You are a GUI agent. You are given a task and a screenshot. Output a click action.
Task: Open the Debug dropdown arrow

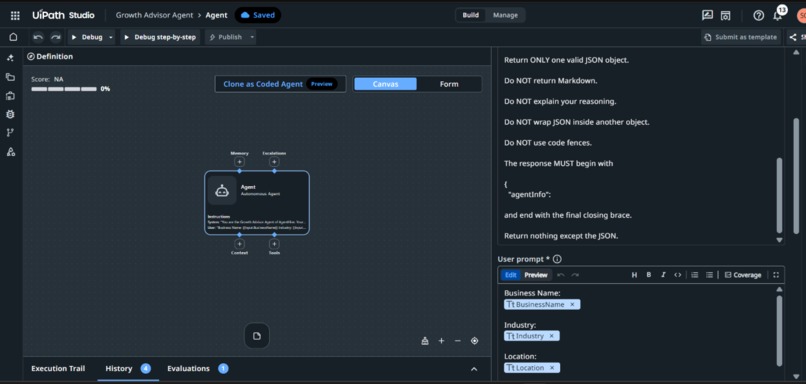point(111,37)
